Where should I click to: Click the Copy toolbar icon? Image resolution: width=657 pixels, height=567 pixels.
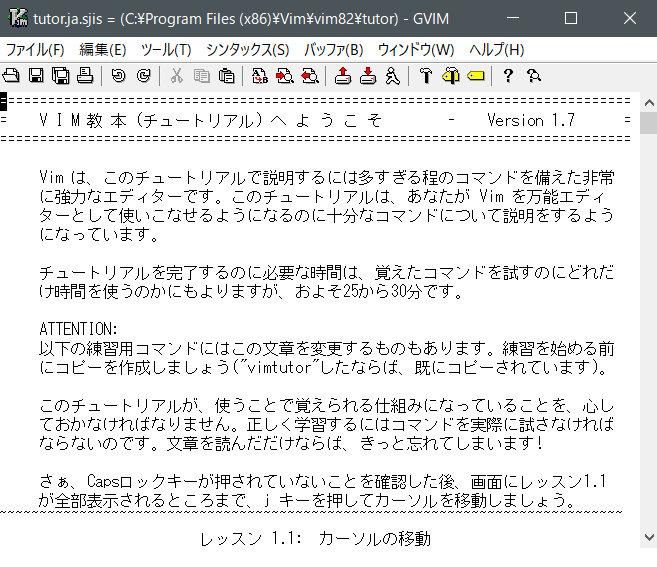coord(202,76)
